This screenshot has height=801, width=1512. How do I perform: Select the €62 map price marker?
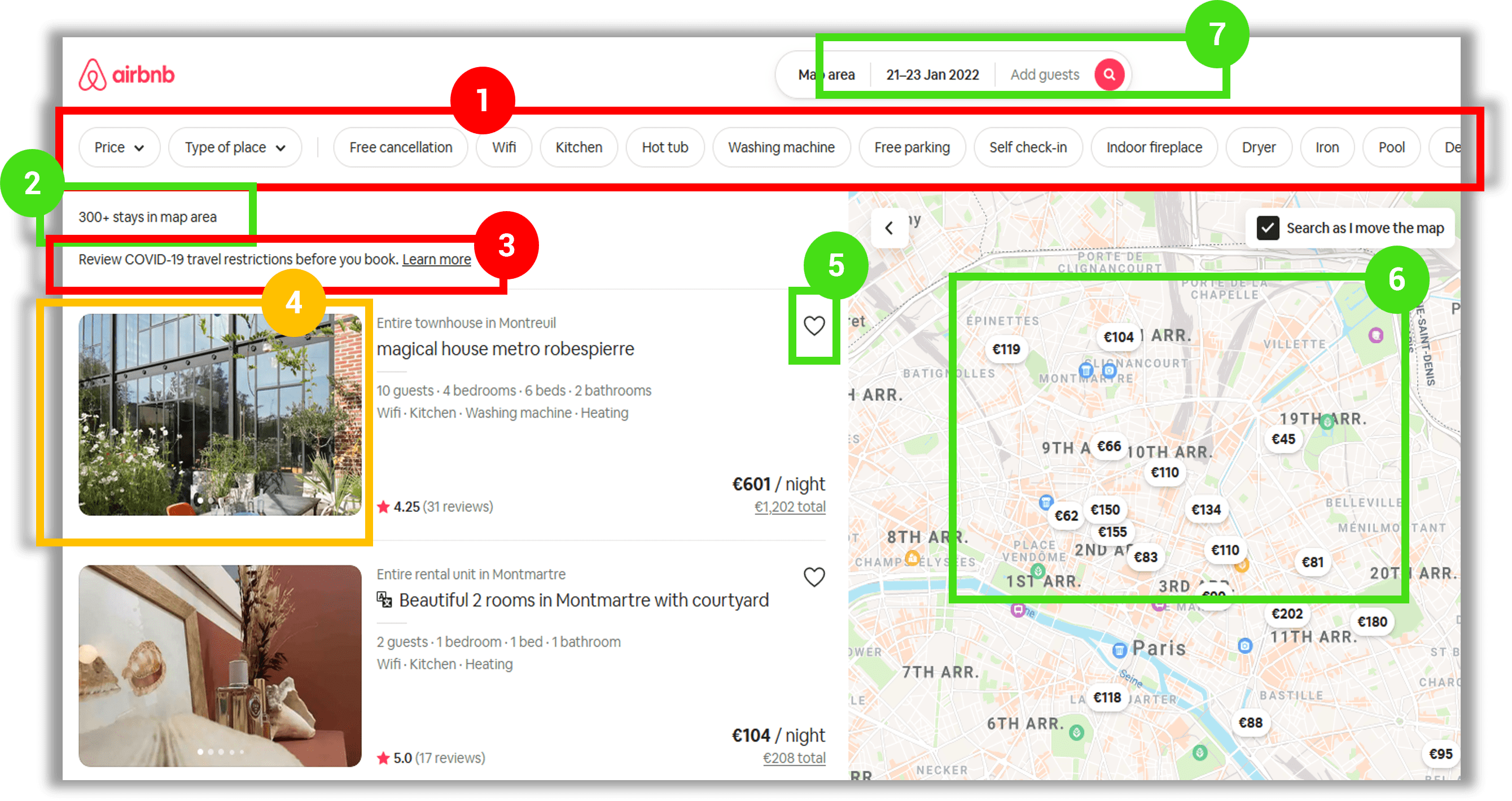1066,515
